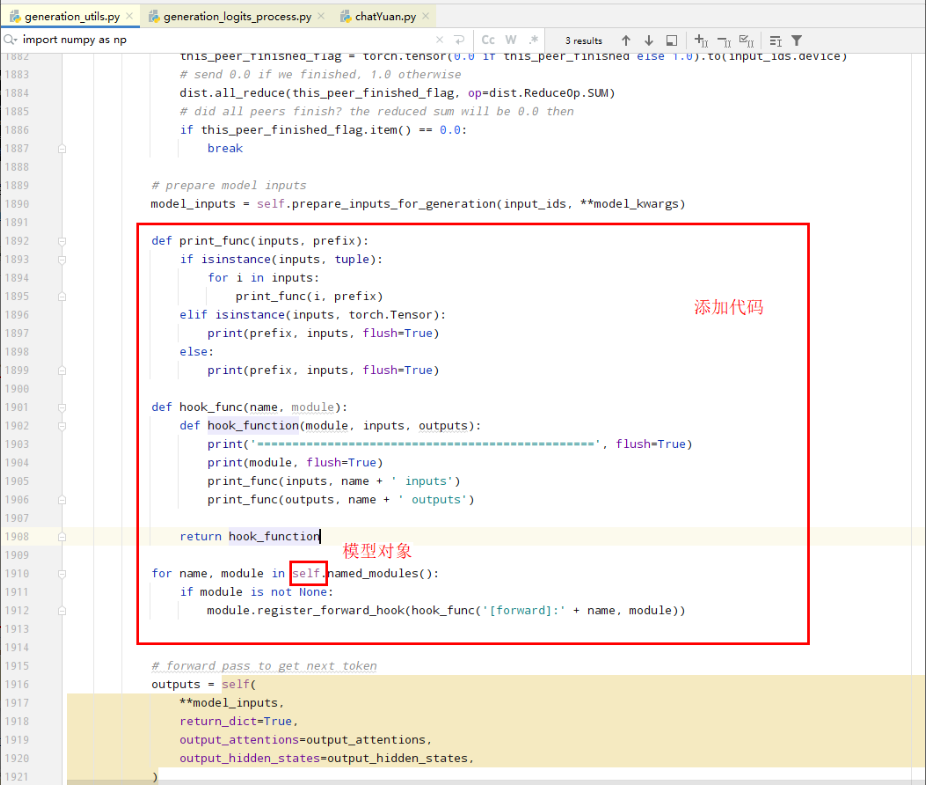Focus the find input 'import numpy as np'
Screen dimensions: 926x785
[227, 40]
